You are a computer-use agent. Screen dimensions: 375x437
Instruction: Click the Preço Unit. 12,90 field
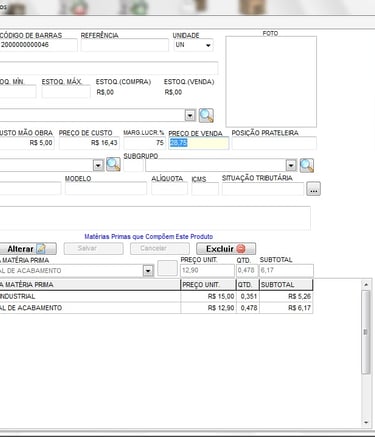[x=207, y=271]
